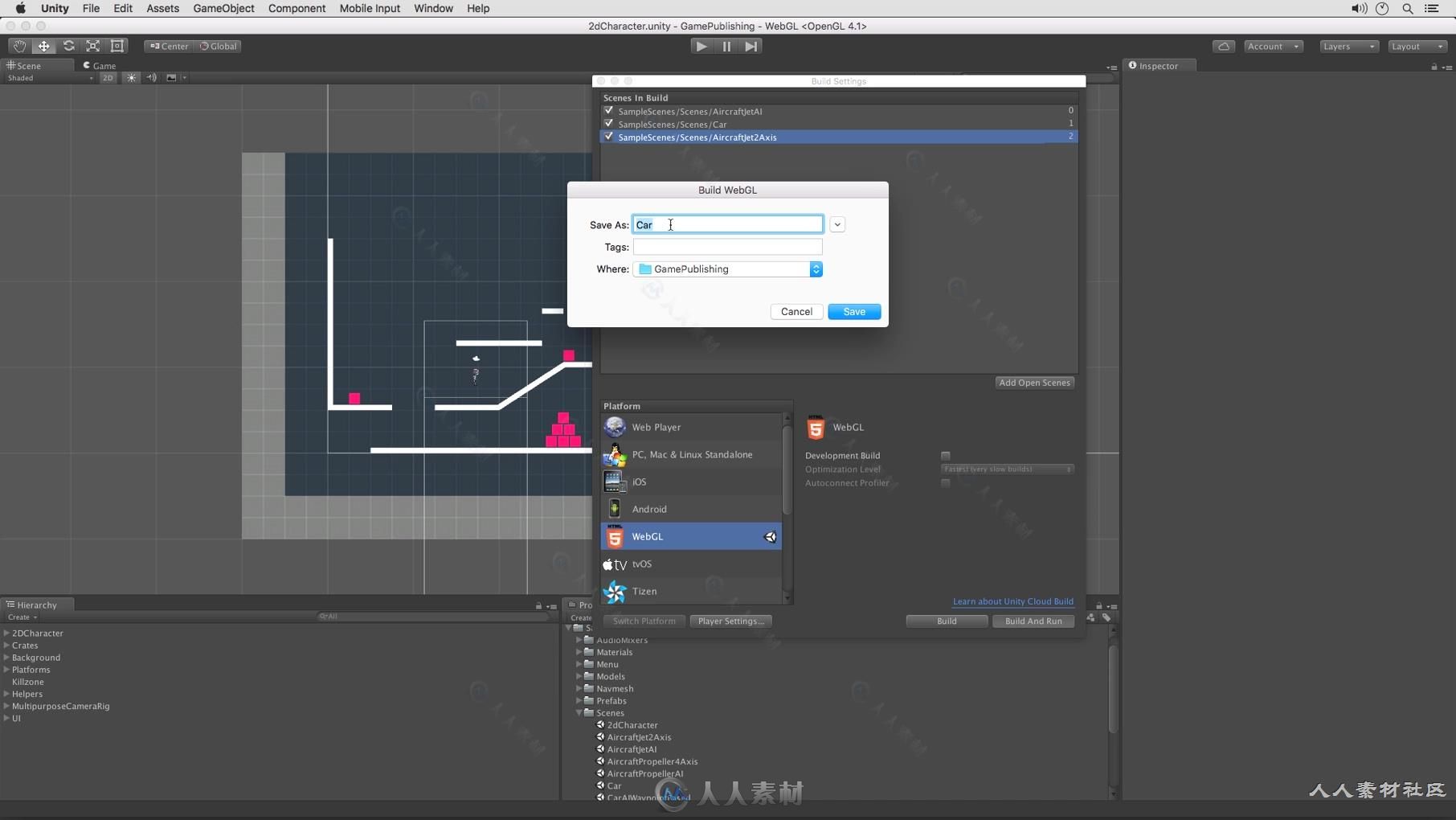The image size is (1456, 820).
Task: Click Add Open Scenes button
Action: pyautogui.click(x=1034, y=383)
